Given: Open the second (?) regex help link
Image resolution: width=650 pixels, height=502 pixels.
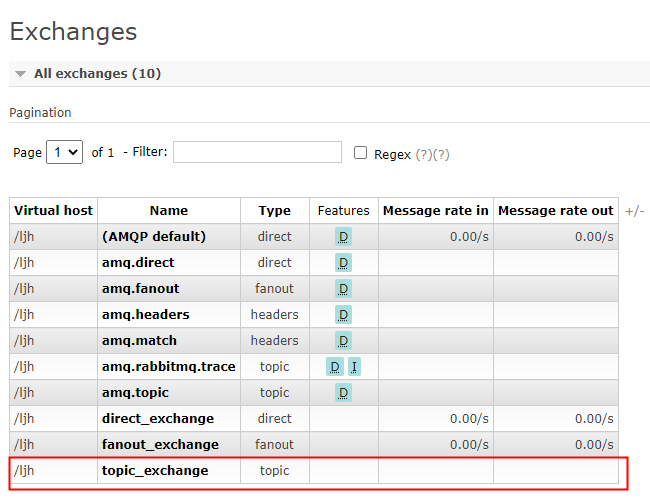Looking at the screenshot, I should (x=441, y=155).
